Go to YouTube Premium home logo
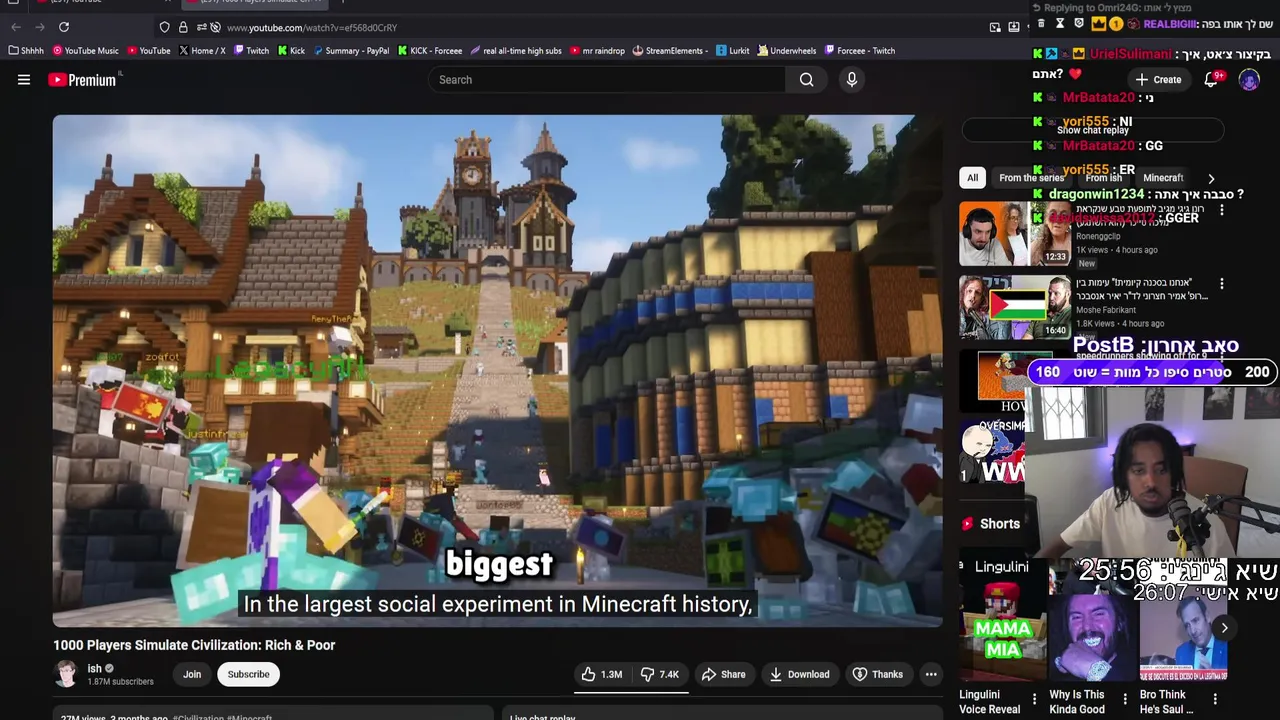Screen dimensions: 1280x720 pyautogui.click(x=84, y=80)
